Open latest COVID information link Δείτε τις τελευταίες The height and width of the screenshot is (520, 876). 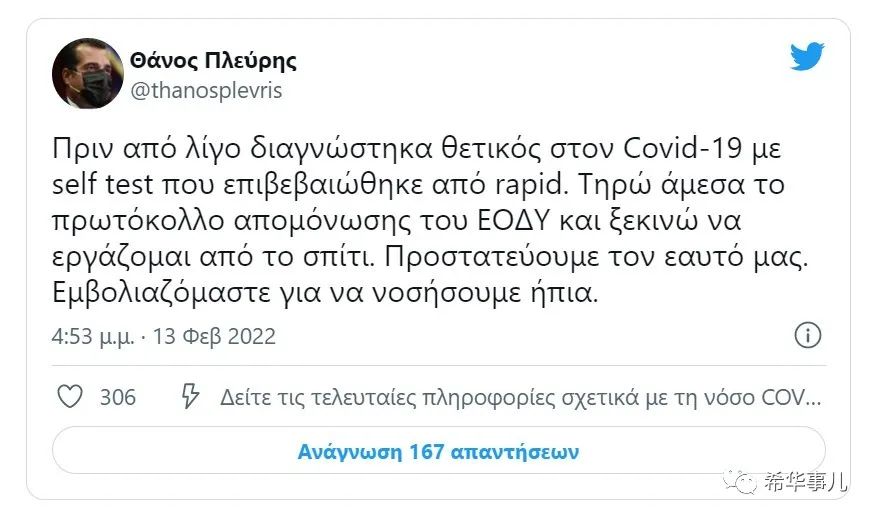(x=521, y=397)
